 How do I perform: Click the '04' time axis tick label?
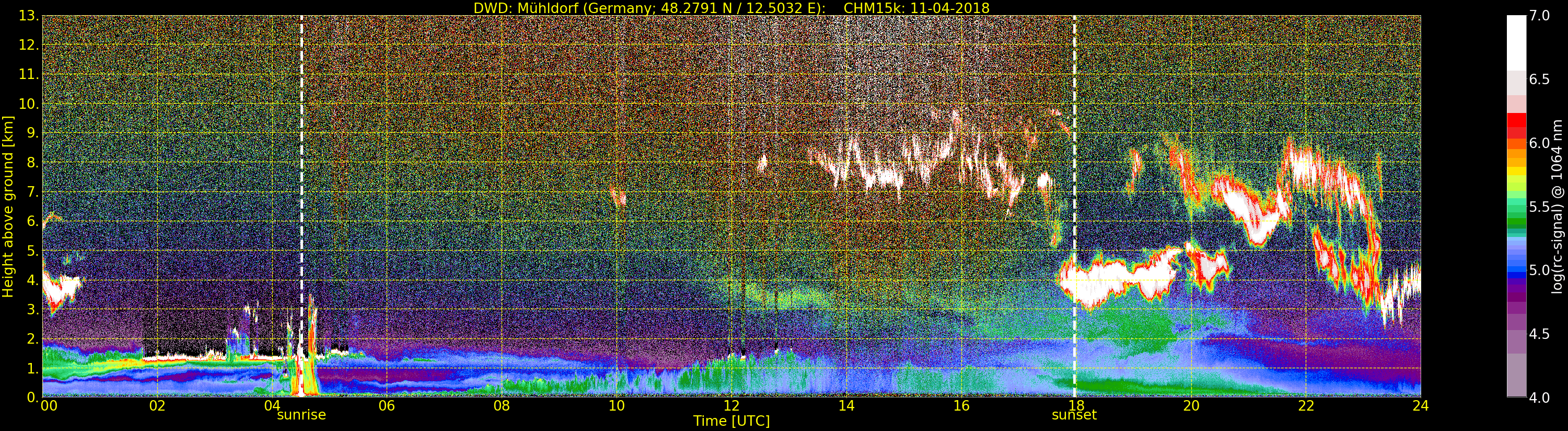pos(272,405)
